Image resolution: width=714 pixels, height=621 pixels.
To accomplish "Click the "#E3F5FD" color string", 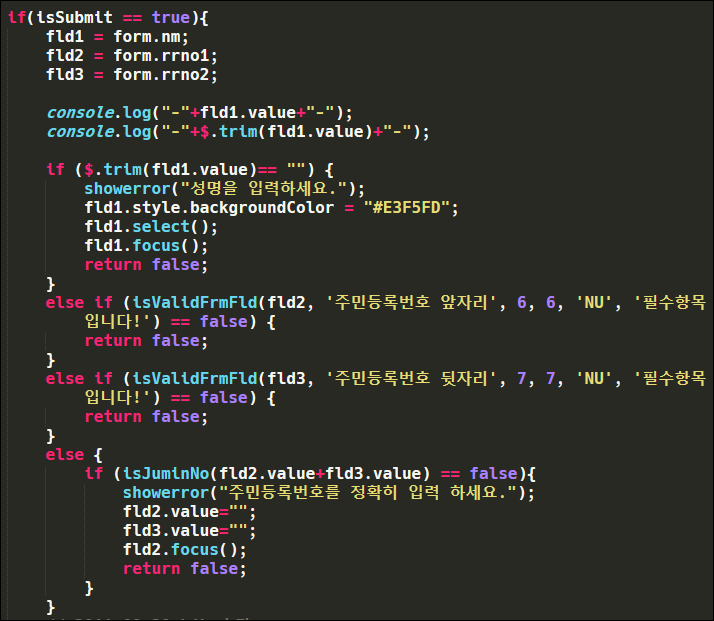I will (406, 208).
